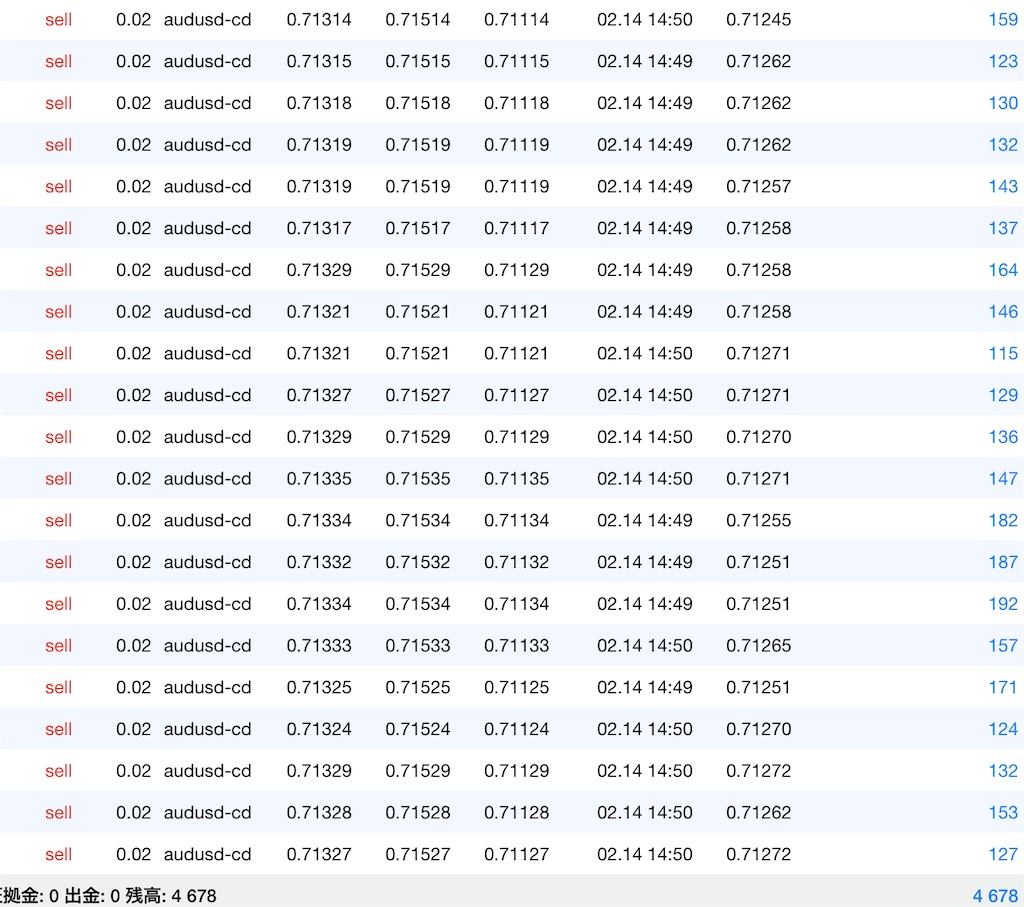Click the open price 0.71333

(319, 646)
